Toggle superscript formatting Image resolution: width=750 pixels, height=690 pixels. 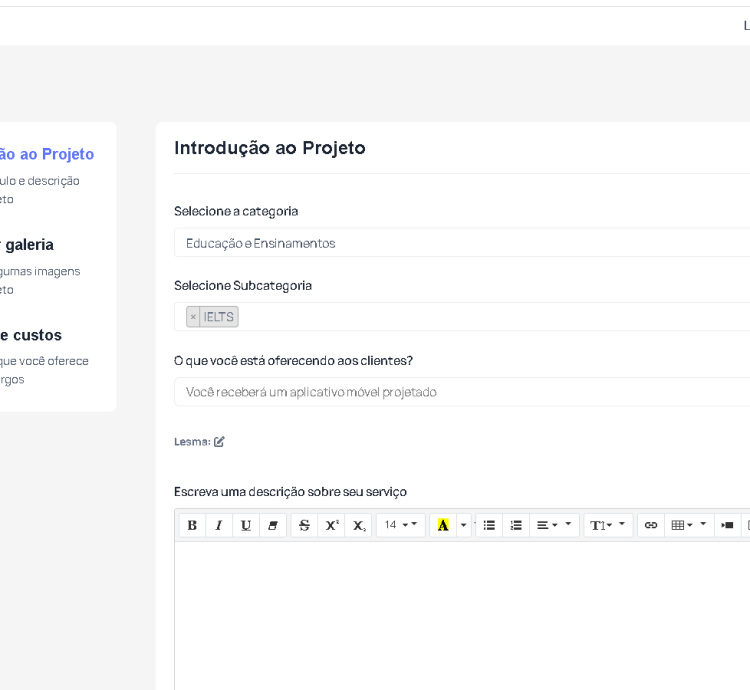tap(332, 525)
